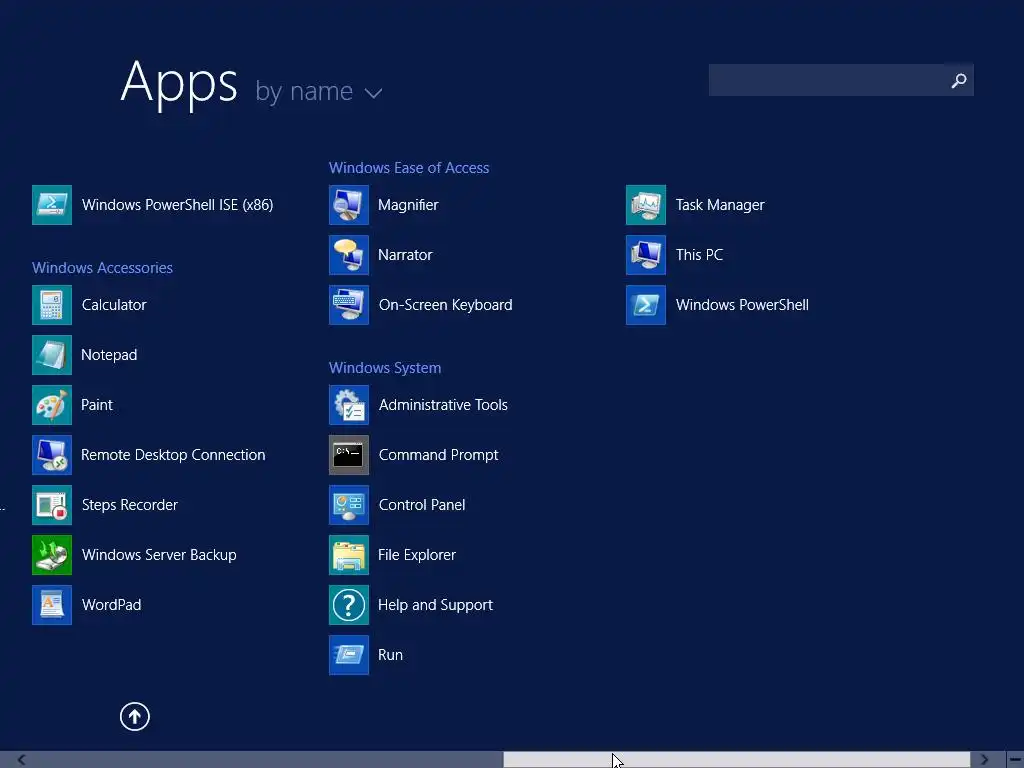Click the 'On-Screen Keyboard' label
Viewport: 1024px width, 768px height.
pos(445,305)
